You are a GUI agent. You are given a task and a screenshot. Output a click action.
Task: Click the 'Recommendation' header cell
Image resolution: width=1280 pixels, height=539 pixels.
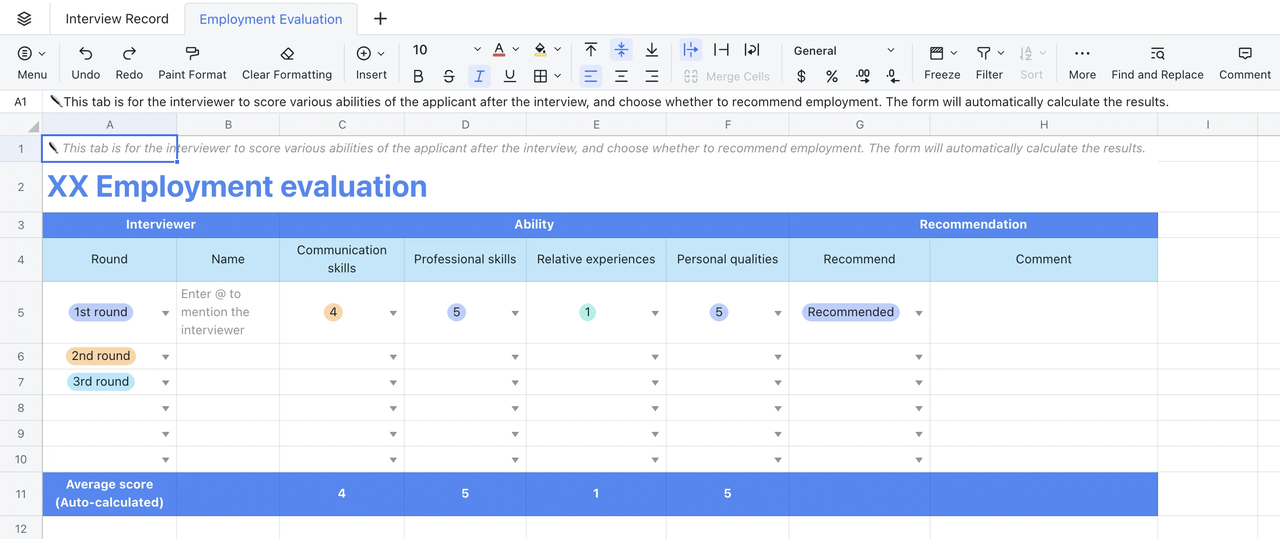pyautogui.click(x=973, y=224)
